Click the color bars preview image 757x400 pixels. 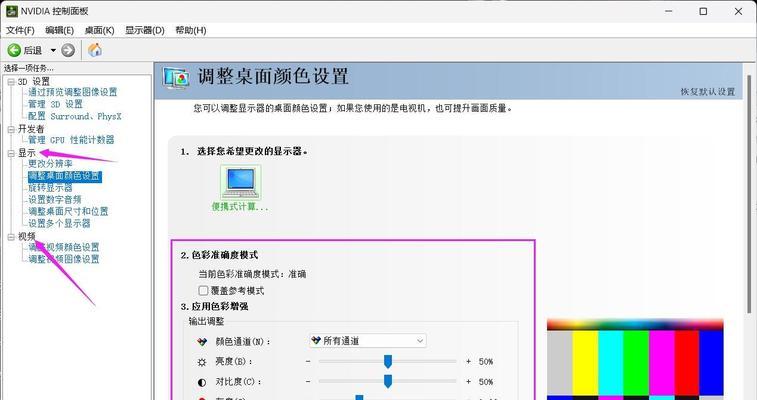tap(635, 359)
